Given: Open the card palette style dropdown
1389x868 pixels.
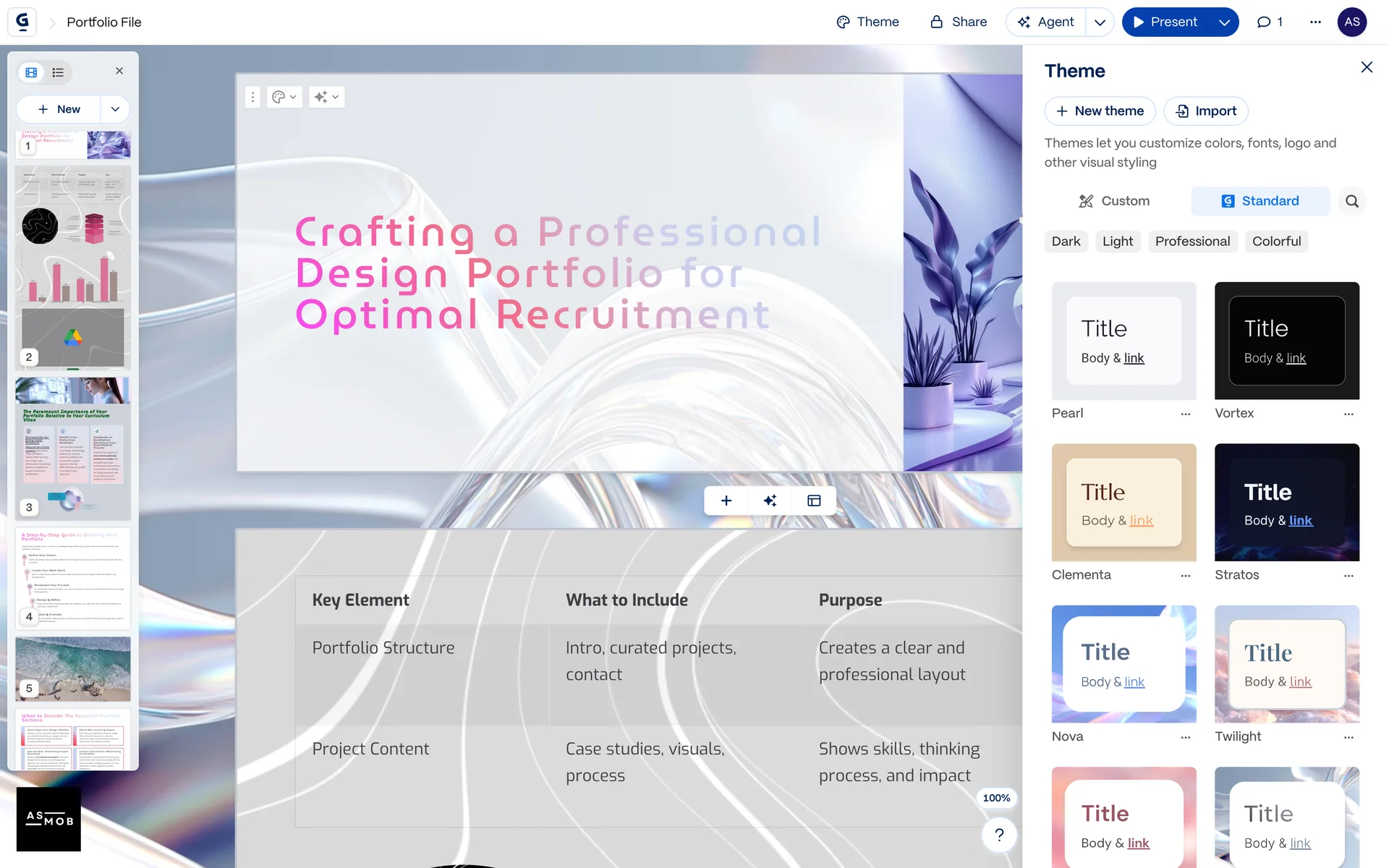Looking at the screenshot, I should [284, 97].
